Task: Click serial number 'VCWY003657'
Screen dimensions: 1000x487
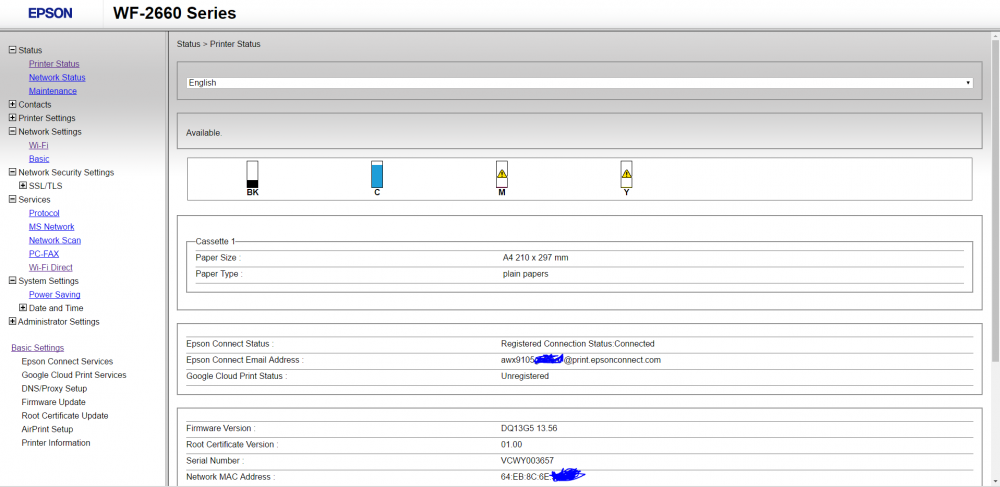Action: [x=527, y=460]
